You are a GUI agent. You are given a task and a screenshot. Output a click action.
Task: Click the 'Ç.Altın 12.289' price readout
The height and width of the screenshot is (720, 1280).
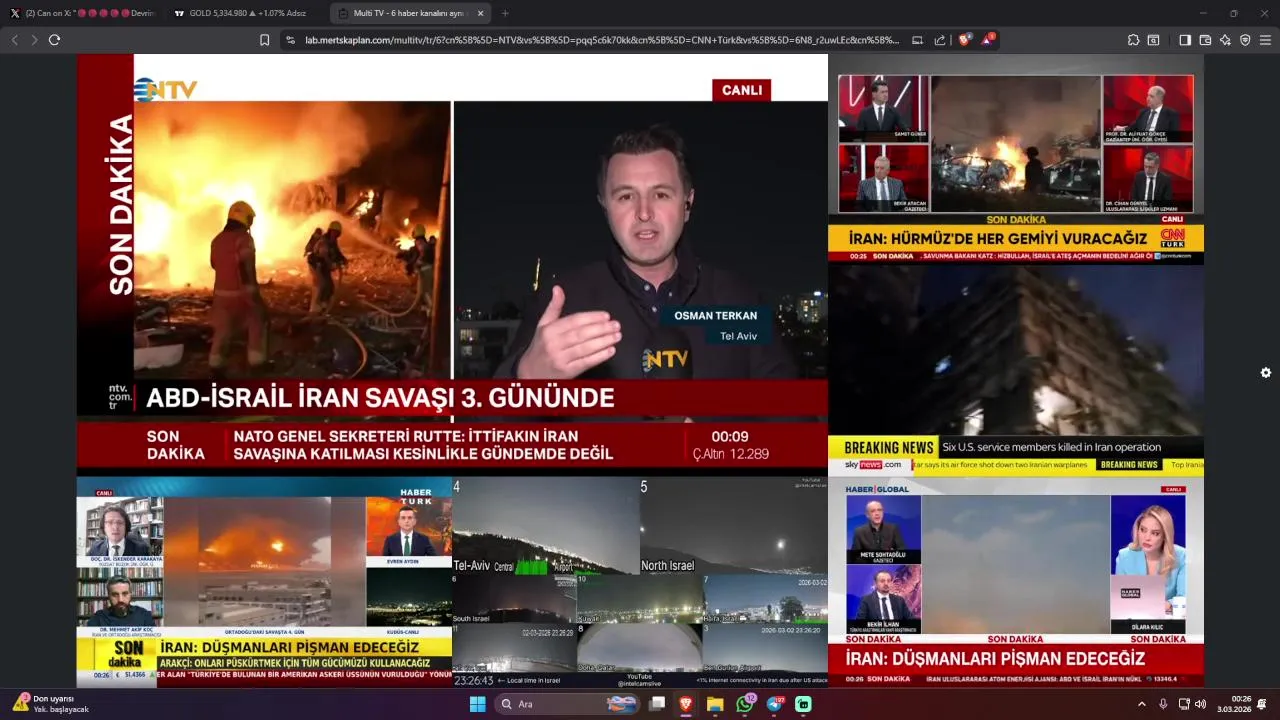(731, 454)
